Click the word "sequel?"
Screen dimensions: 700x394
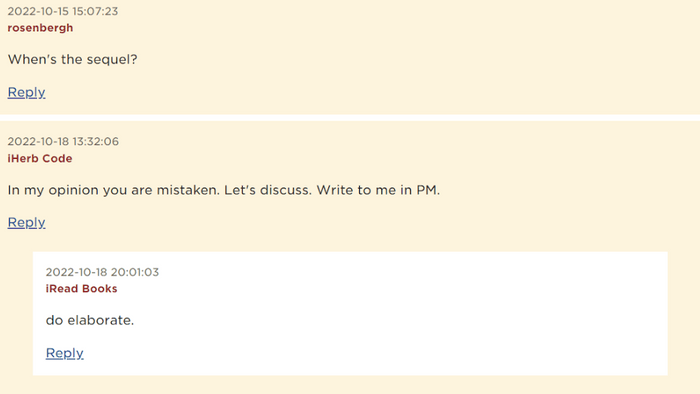click(112, 60)
